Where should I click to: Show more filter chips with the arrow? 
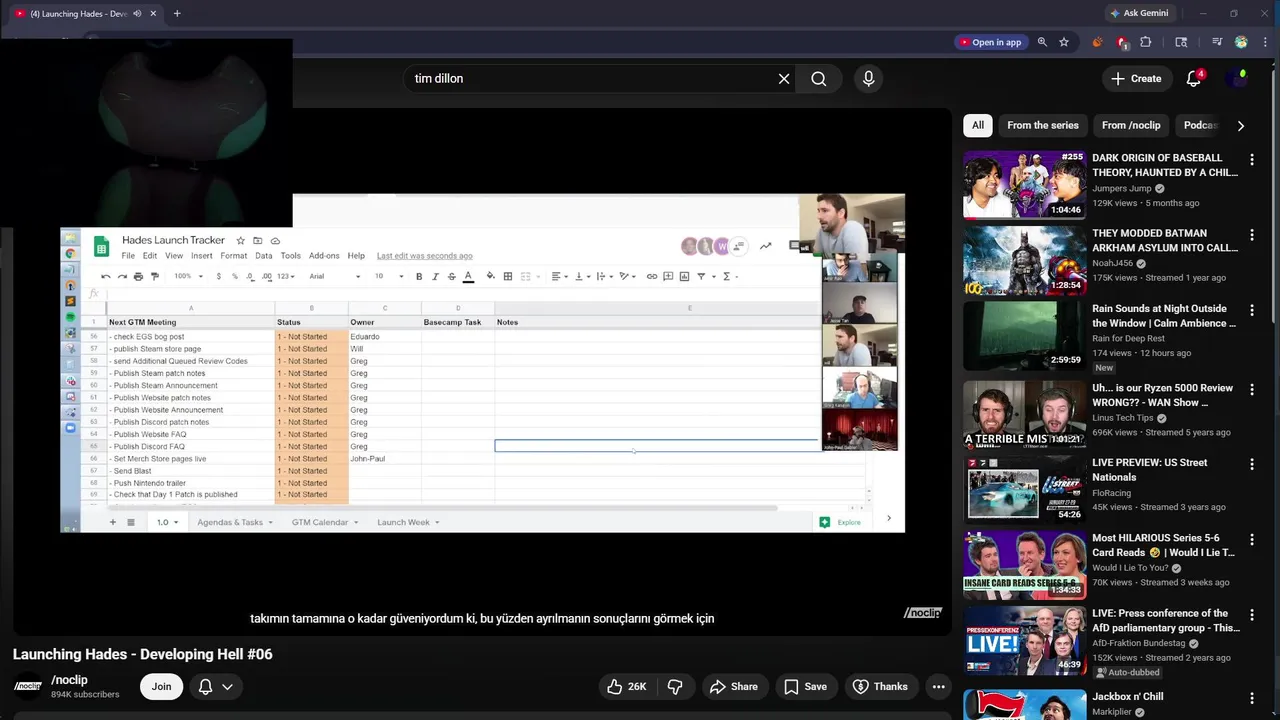click(x=1241, y=126)
